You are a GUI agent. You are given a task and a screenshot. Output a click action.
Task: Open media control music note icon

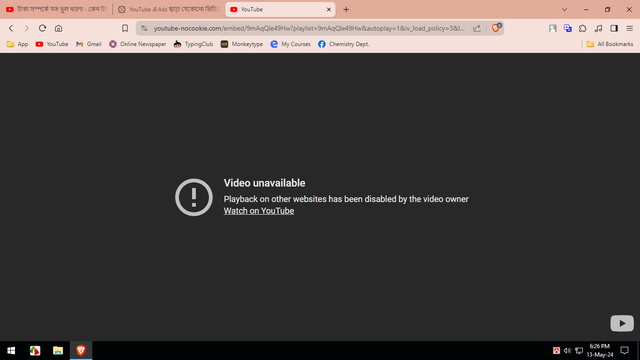[598, 28]
